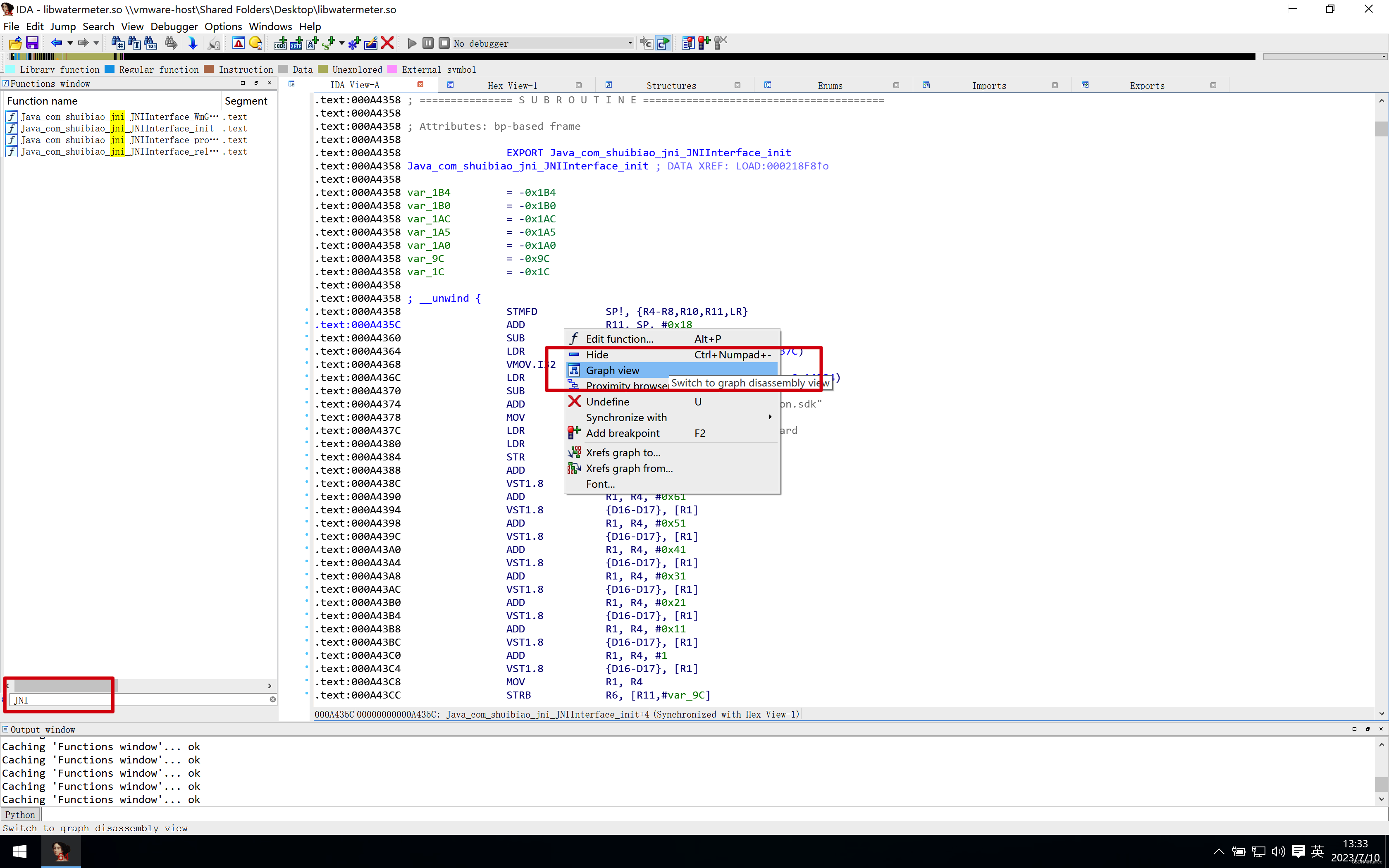Select Java_com_shuibiao_jni_JNIInterface_init function in list
The height and width of the screenshot is (868, 1389).
point(117,129)
